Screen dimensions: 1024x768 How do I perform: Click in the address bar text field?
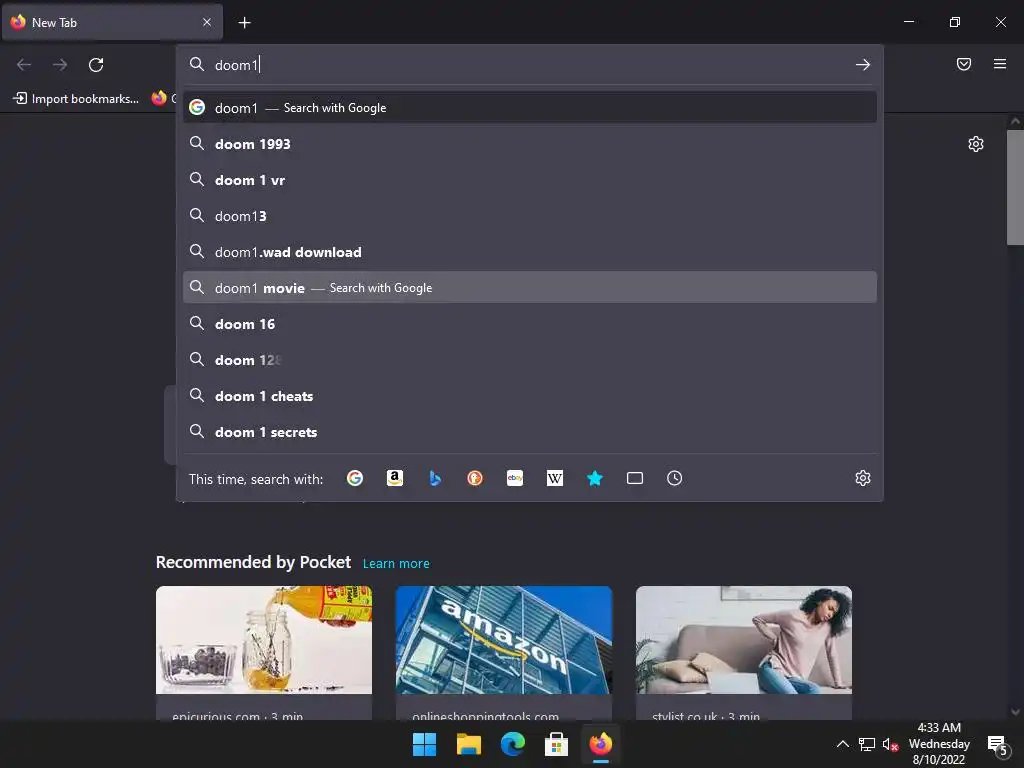click(x=529, y=65)
